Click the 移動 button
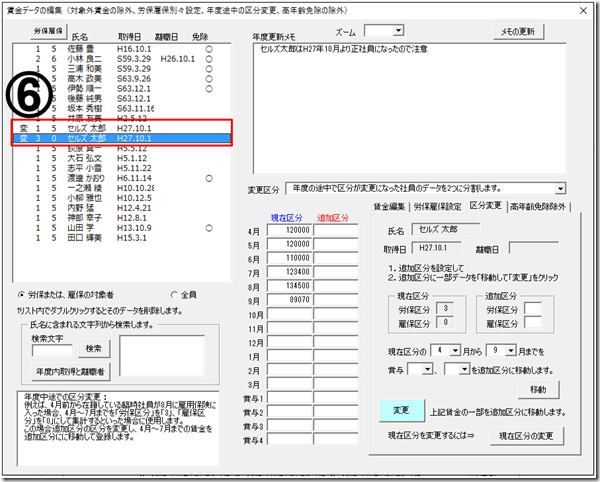The image size is (600, 482). (x=538, y=389)
